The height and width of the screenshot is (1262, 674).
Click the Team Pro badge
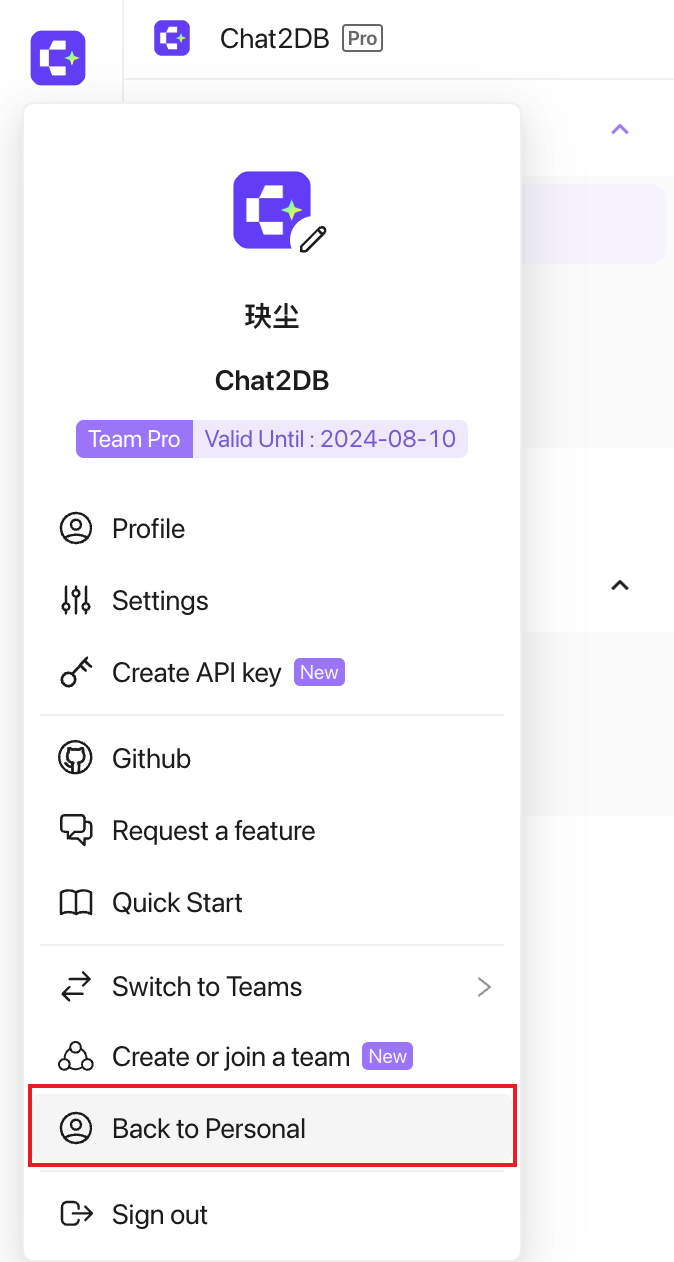pyautogui.click(x=134, y=439)
